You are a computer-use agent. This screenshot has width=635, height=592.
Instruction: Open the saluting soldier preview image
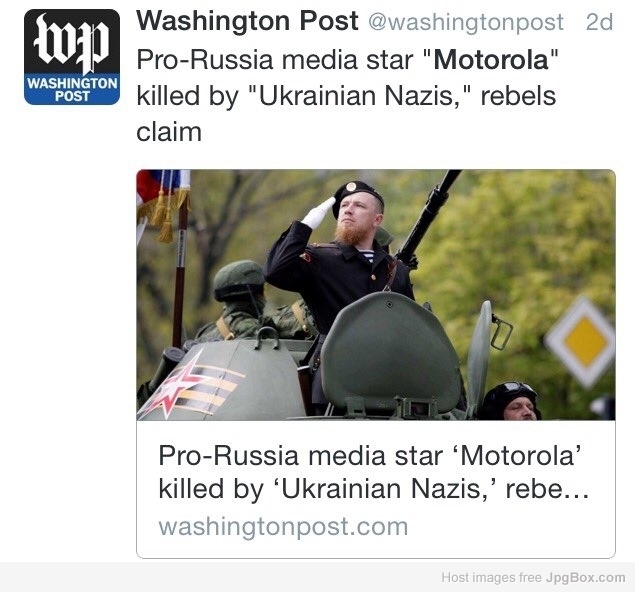tap(376, 295)
